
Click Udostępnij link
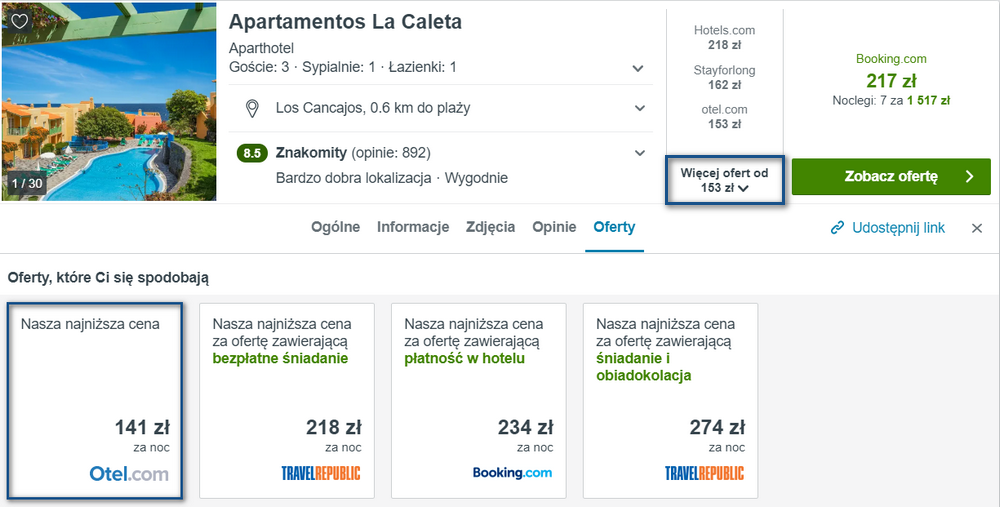pyautogui.click(x=899, y=228)
